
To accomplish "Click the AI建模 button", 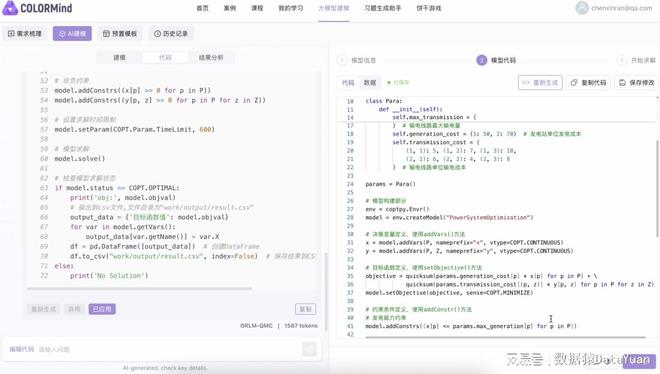I will tap(72, 34).
